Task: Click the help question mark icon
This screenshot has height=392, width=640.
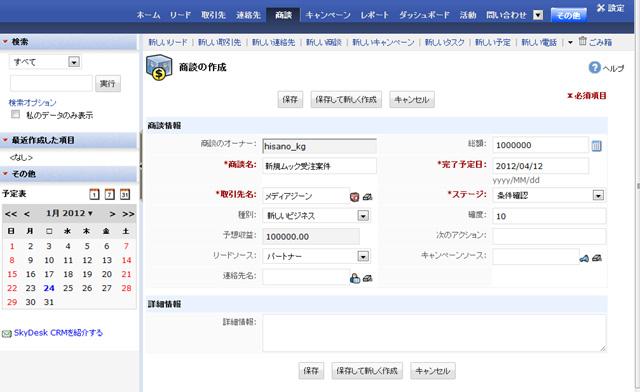Action: click(594, 67)
